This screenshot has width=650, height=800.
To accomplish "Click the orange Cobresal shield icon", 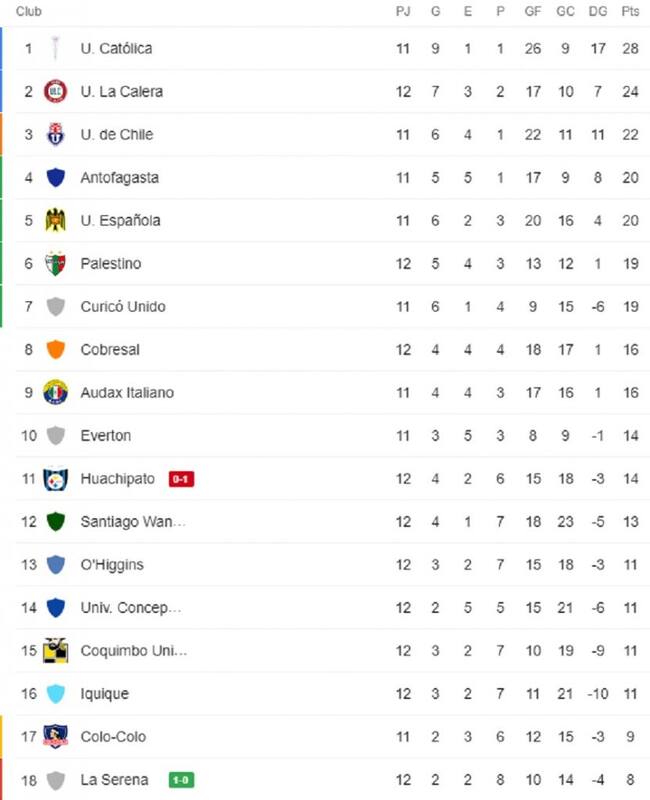I will click(x=55, y=349).
